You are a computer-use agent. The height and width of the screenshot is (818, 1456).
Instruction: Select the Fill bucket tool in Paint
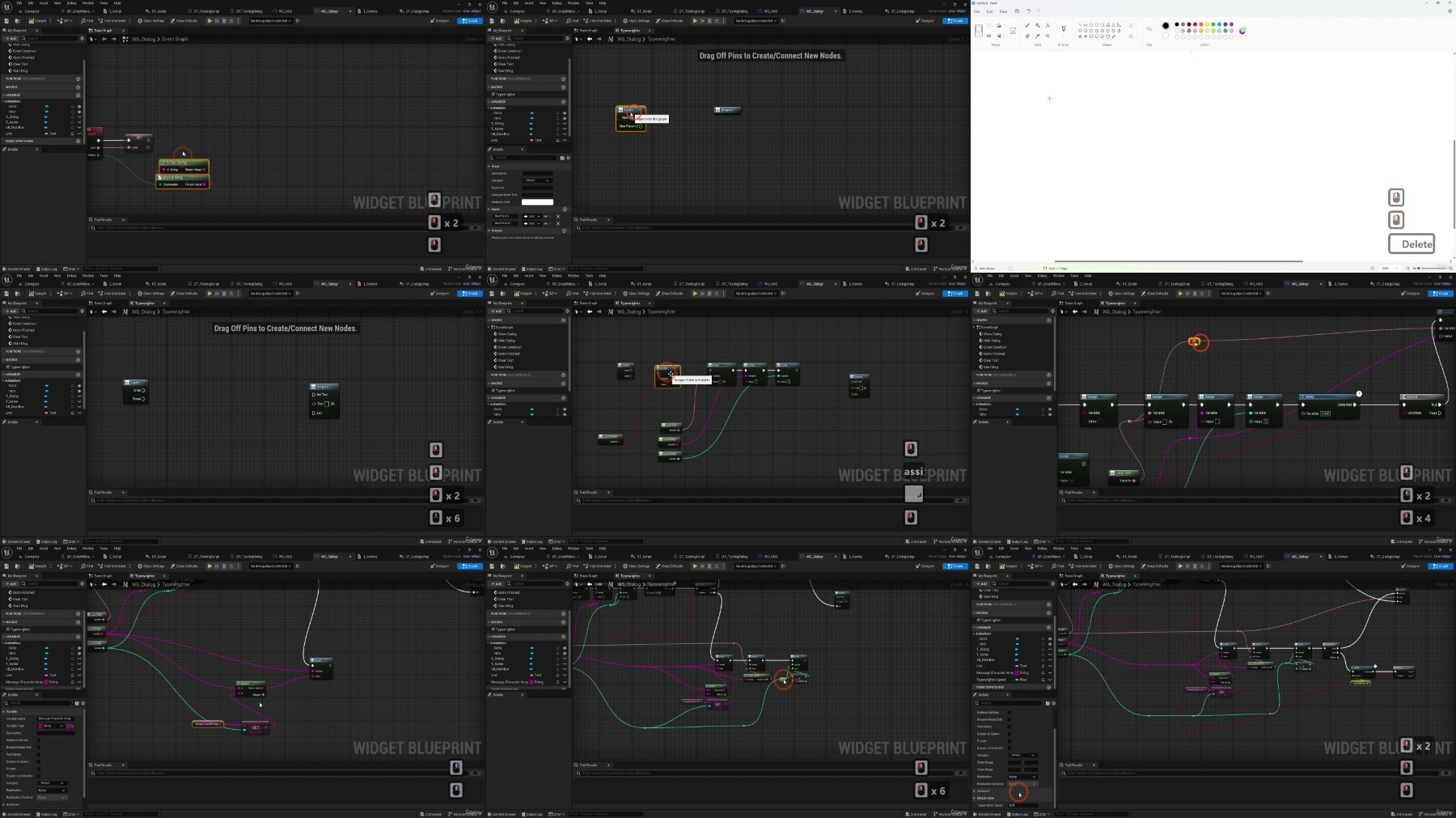pyautogui.click(x=1038, y=25)
